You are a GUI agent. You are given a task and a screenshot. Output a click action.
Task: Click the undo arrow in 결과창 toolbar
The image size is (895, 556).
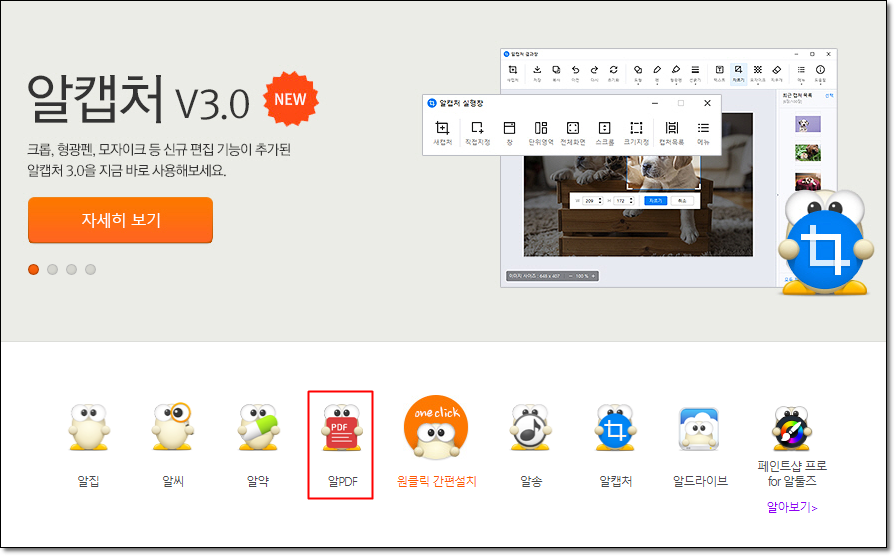click(x=575, y=70)
